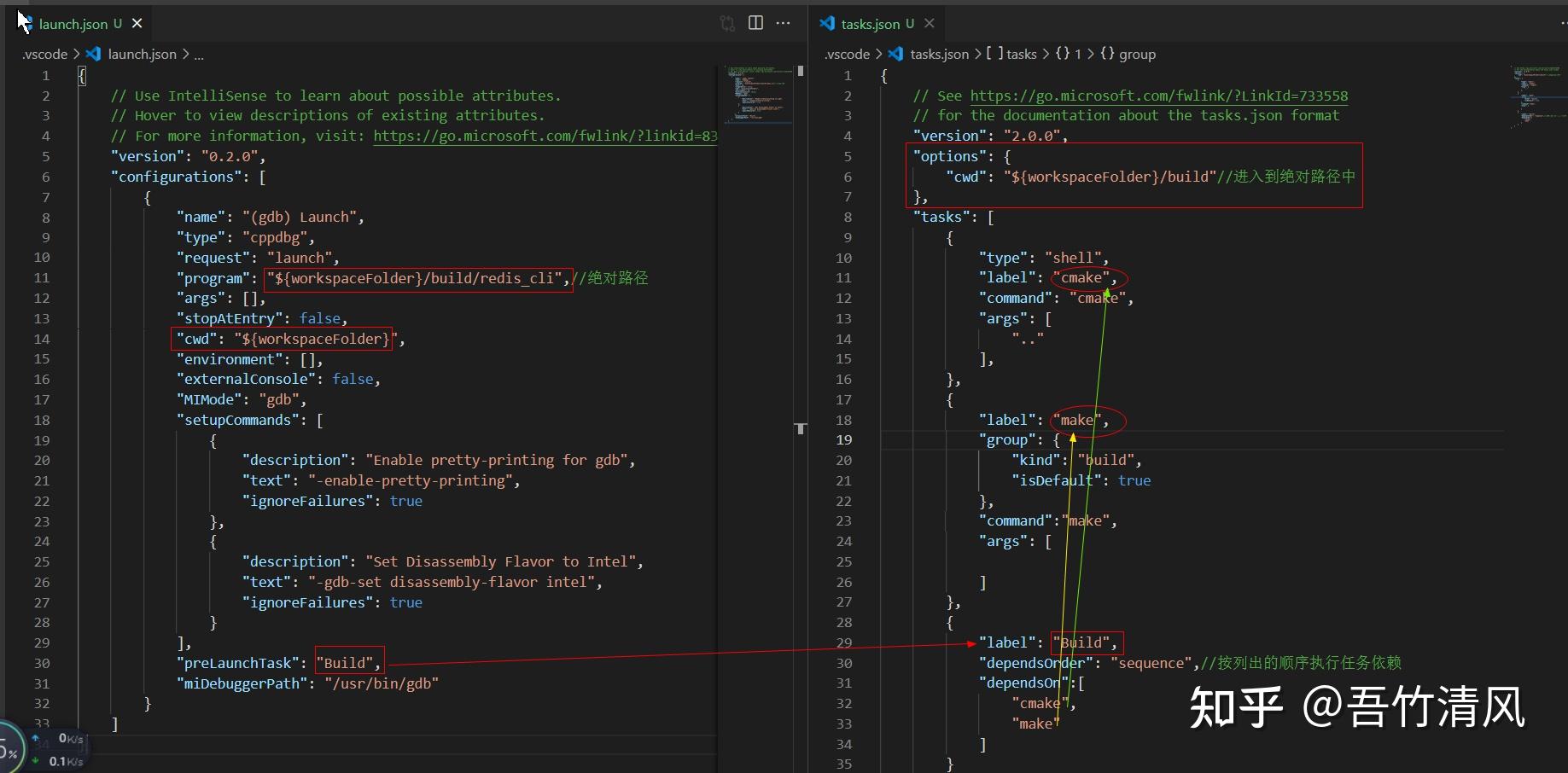Click the blue upload speed arrow icon
This screenshot has height=773, width=1568.
click(34, 739)
